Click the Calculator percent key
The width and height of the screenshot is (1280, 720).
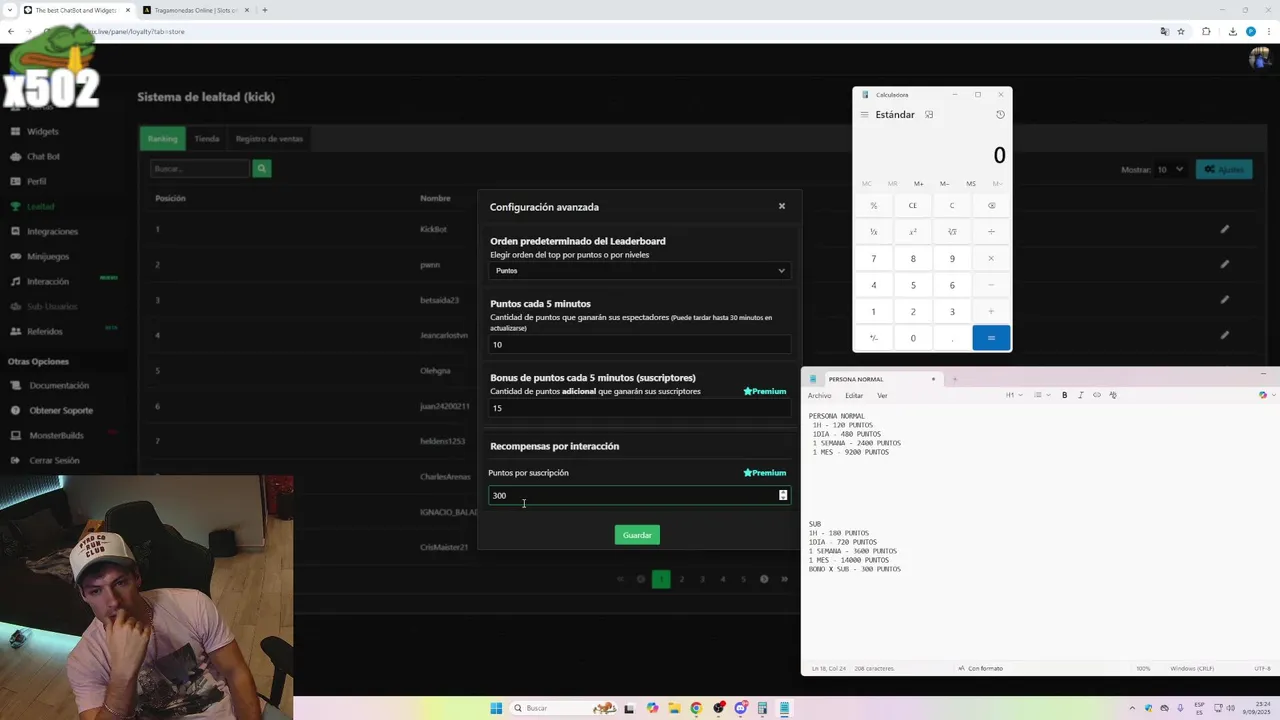point(873,206)
